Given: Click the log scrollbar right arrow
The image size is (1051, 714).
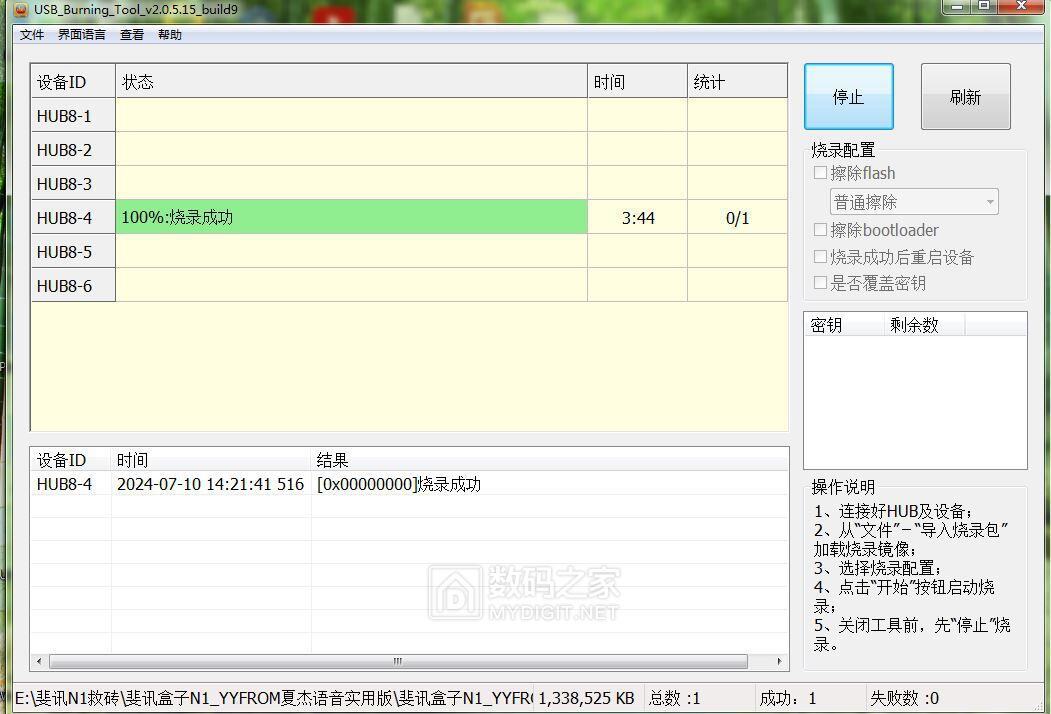Looking at the screenshot, I should tap(779, 661).
